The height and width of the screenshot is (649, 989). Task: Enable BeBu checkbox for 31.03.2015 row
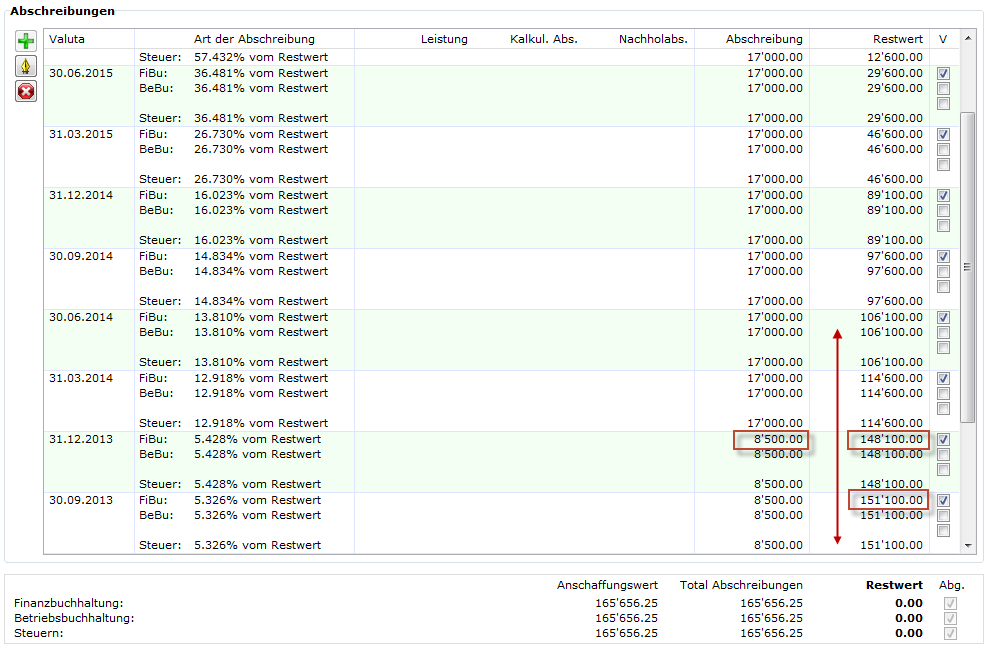(x=943, y=150)
